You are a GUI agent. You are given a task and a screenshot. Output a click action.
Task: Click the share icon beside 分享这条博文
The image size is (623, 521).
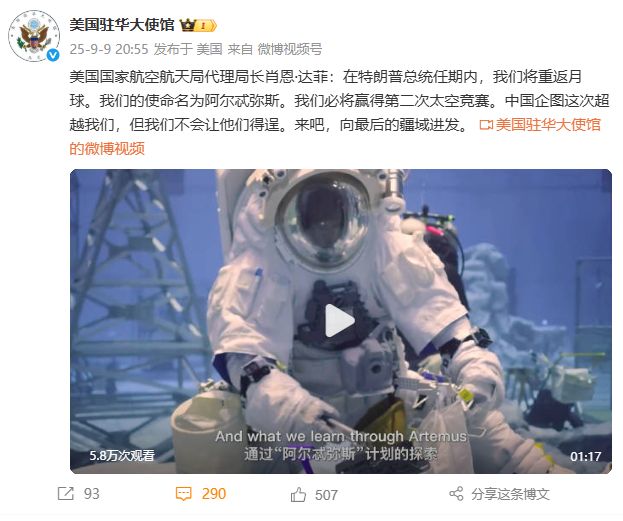pyautogui.click(x=456, y=494)
